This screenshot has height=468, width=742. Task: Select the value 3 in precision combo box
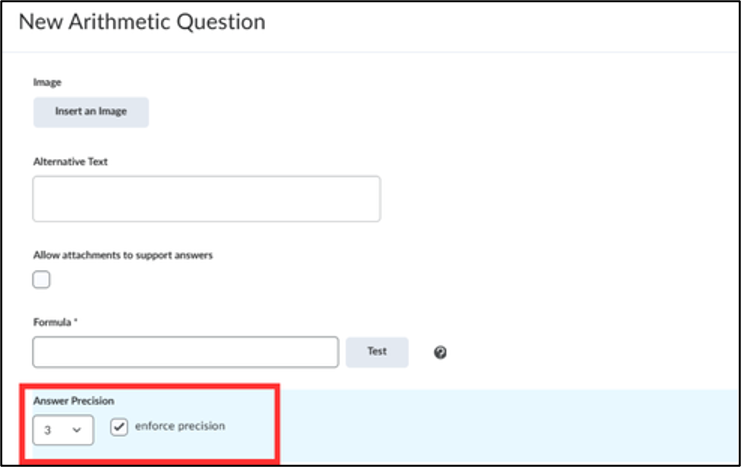(47, 430)
